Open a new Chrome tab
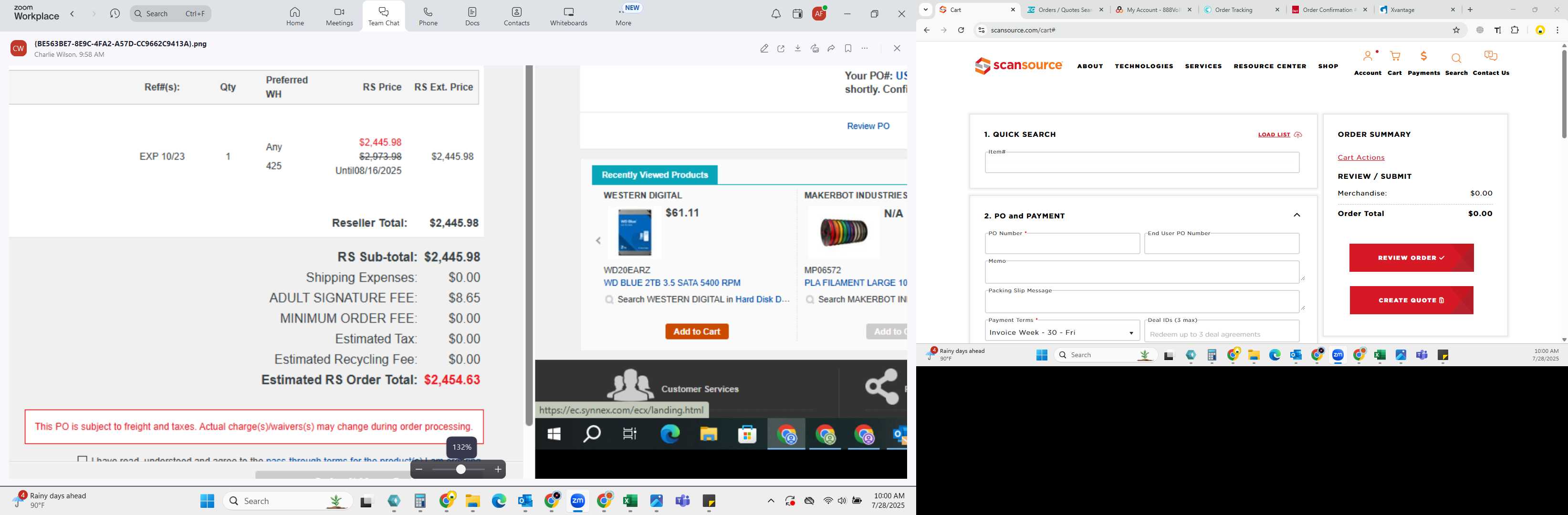 (x=1470, y=10)
